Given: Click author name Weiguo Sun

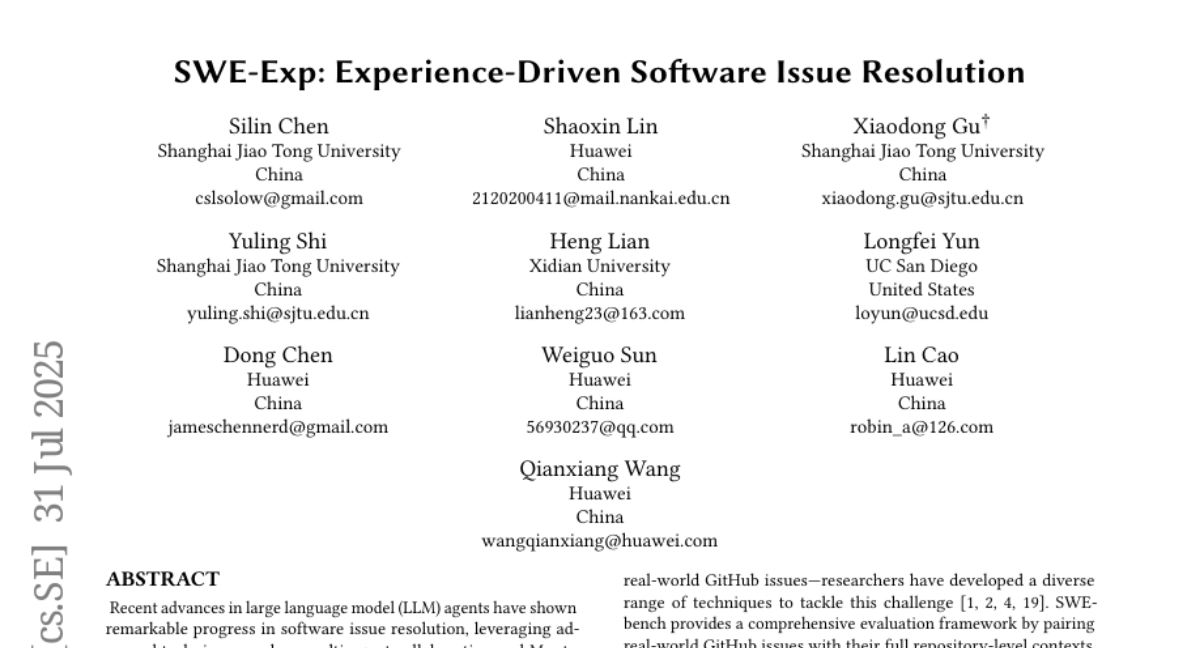Looking at the screenshot, I should tap(600, 356).
